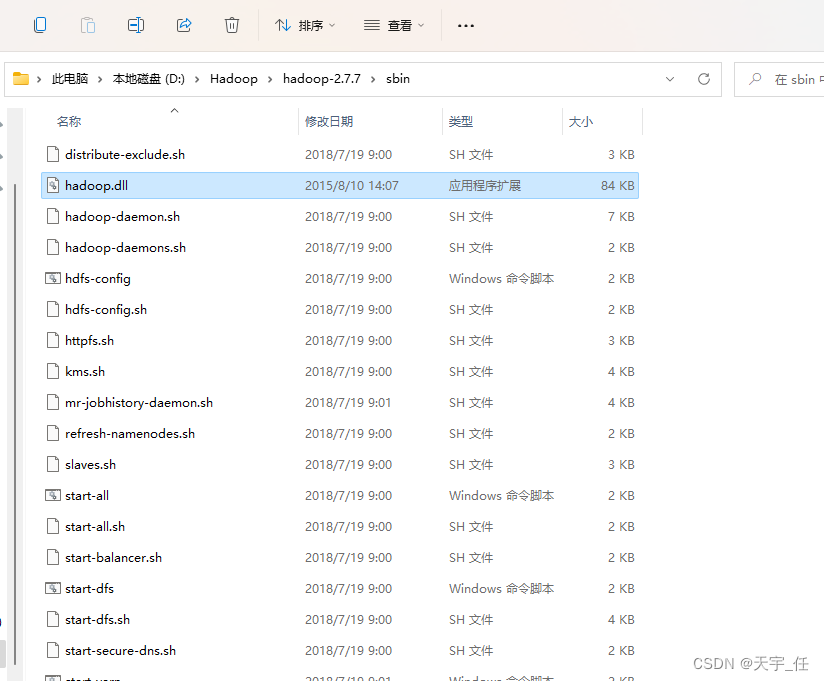Select the start-dfs.sh file
Screen dimensions: 824x681
(97, 620)
